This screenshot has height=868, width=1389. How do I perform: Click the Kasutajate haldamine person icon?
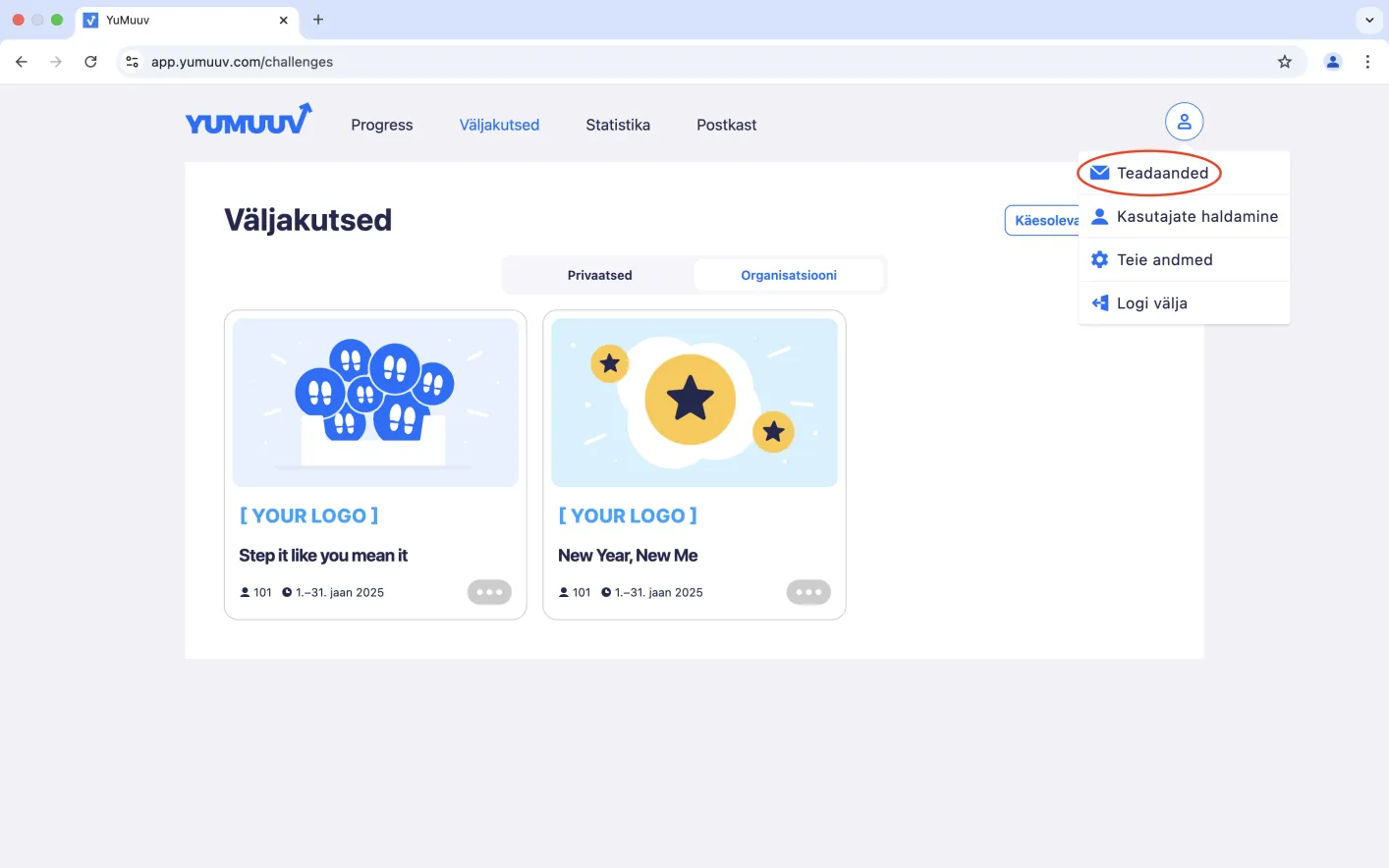pyautogui.click(x=1099, y=216)
